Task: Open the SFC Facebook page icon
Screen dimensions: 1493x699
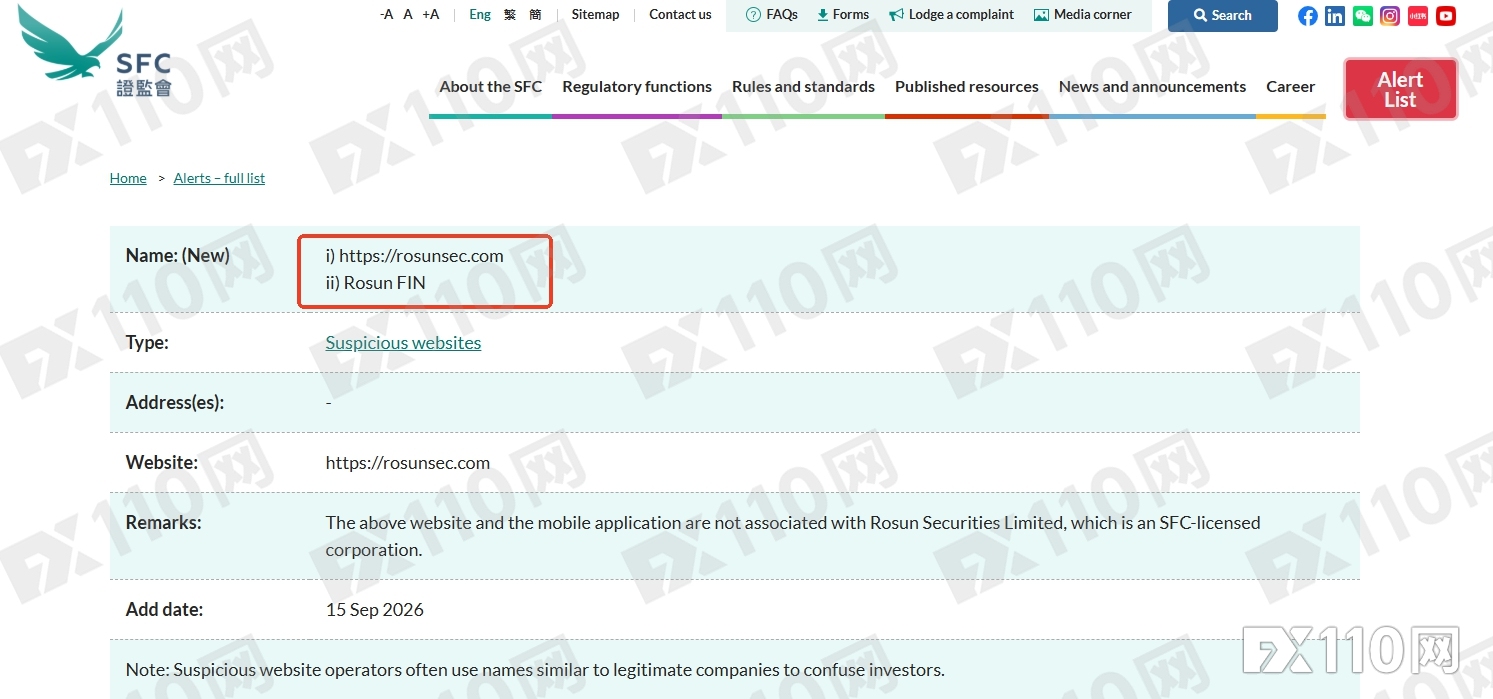Action: tap(1308, 15)
